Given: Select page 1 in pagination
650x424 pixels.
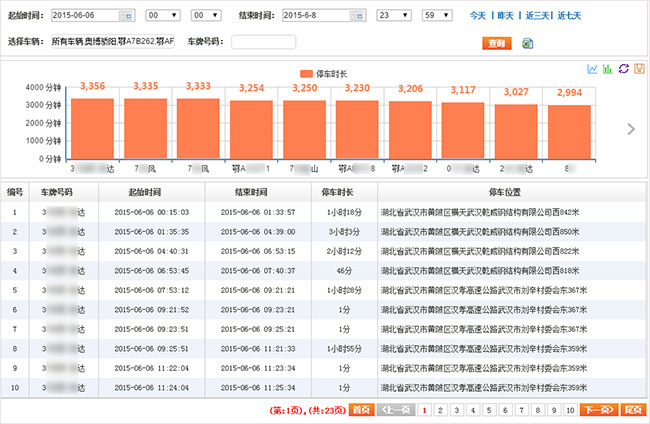Looking at the screenshot, I should tap(424, 410).
